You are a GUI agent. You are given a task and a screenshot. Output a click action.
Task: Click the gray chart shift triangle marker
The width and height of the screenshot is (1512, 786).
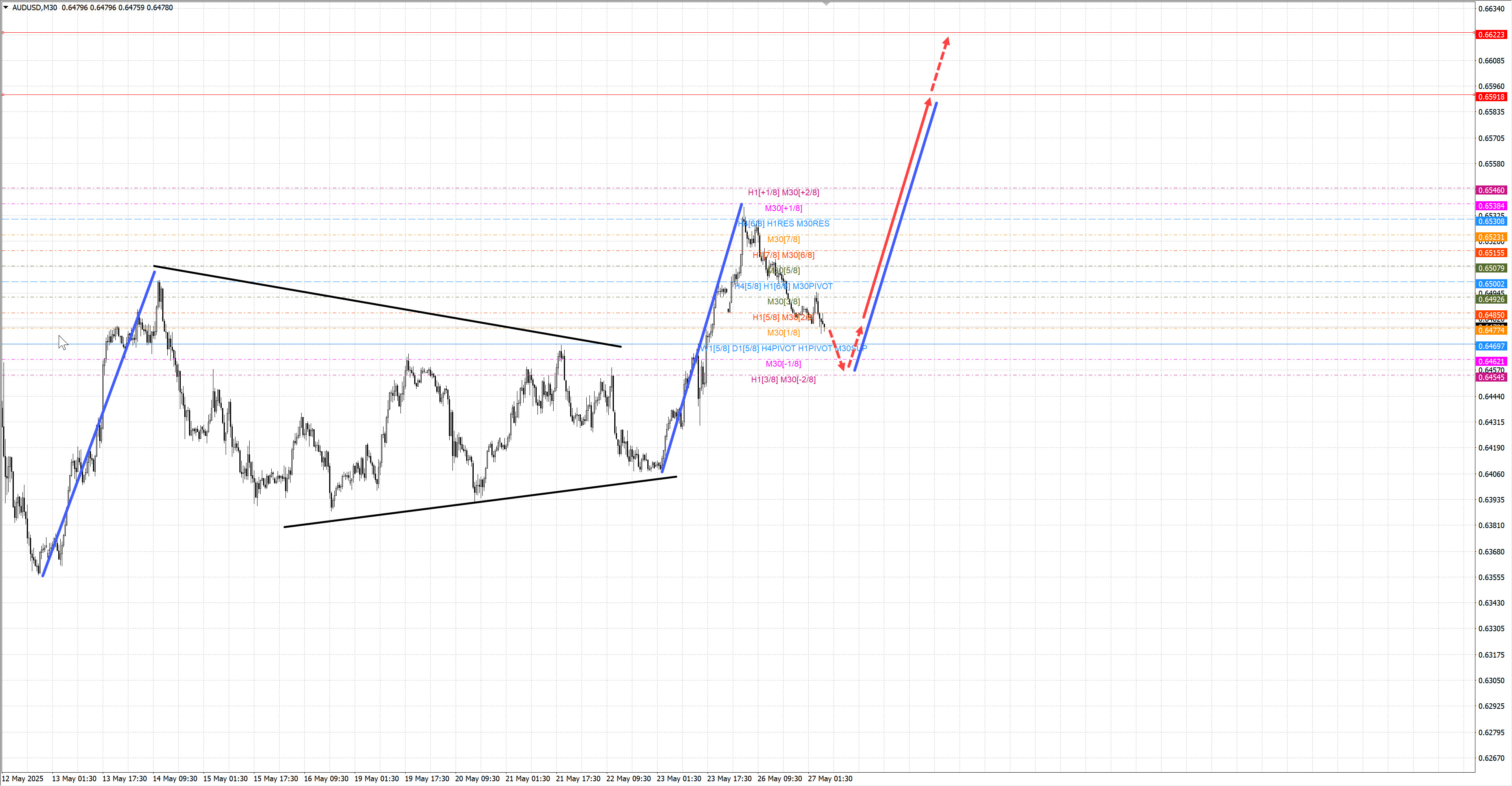[826, 4]
